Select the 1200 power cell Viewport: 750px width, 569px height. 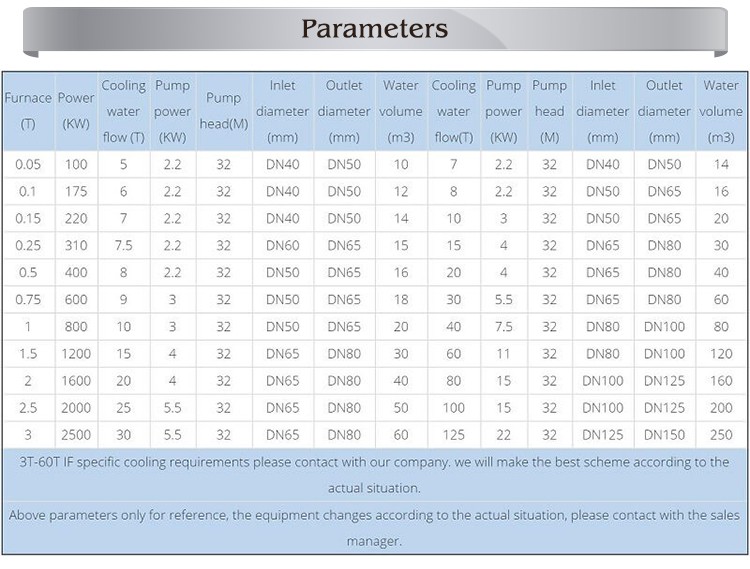pyautogui.click(x=76, y=353)
